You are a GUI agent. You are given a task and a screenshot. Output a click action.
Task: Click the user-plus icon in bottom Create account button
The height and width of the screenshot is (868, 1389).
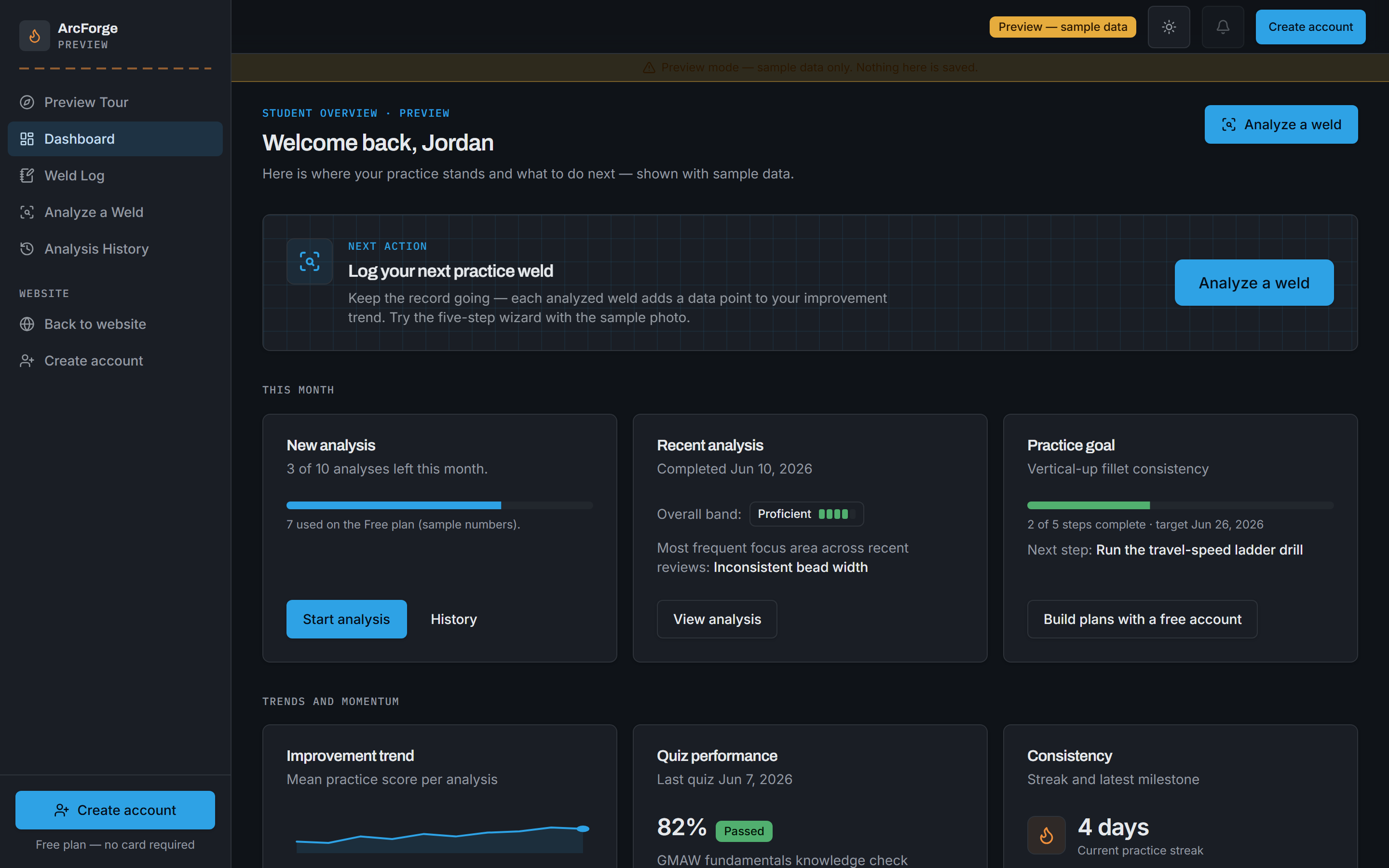[61, 810]
